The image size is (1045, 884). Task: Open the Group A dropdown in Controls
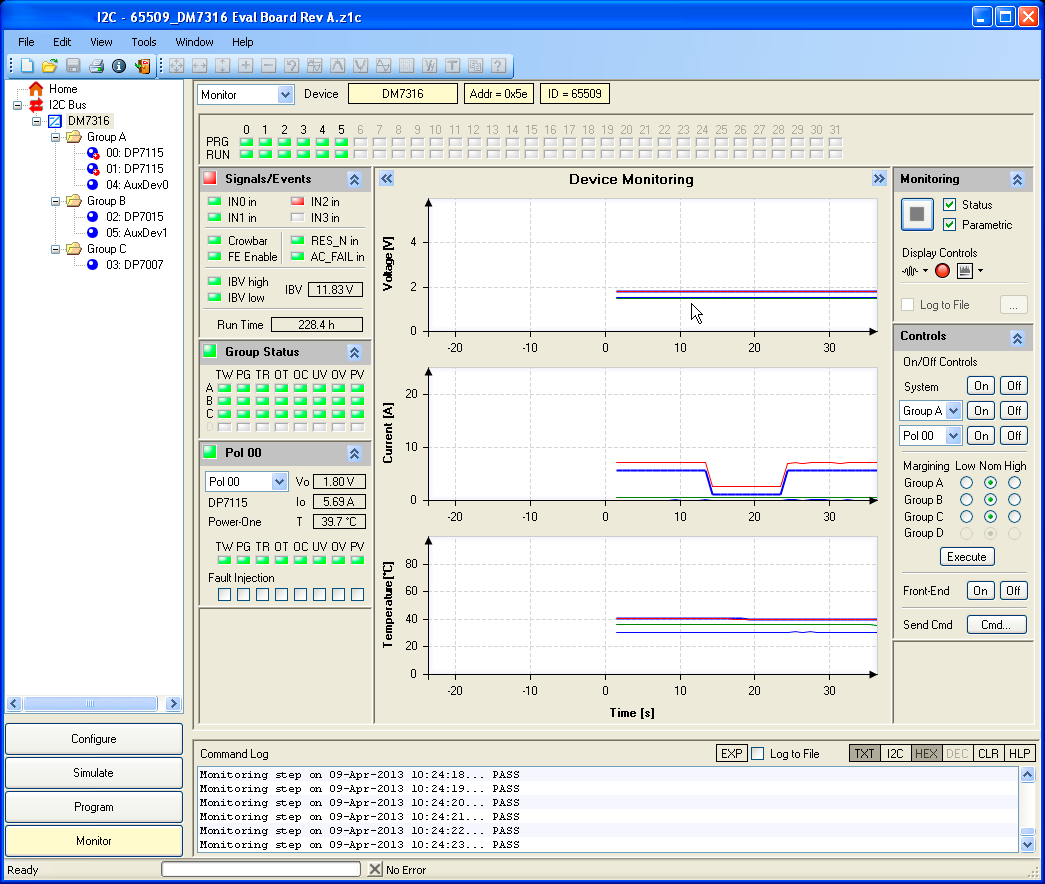coord(953,411)
